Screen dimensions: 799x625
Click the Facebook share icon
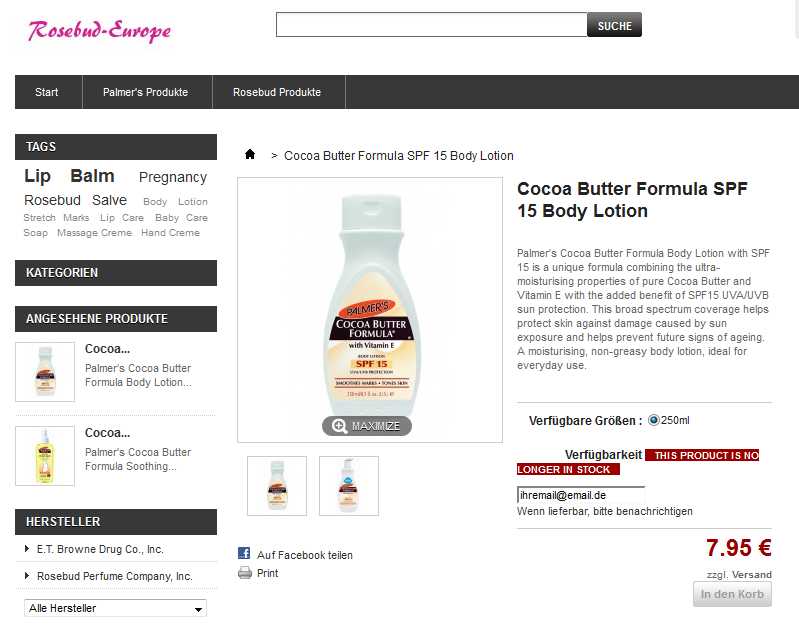tap(244, 553)
